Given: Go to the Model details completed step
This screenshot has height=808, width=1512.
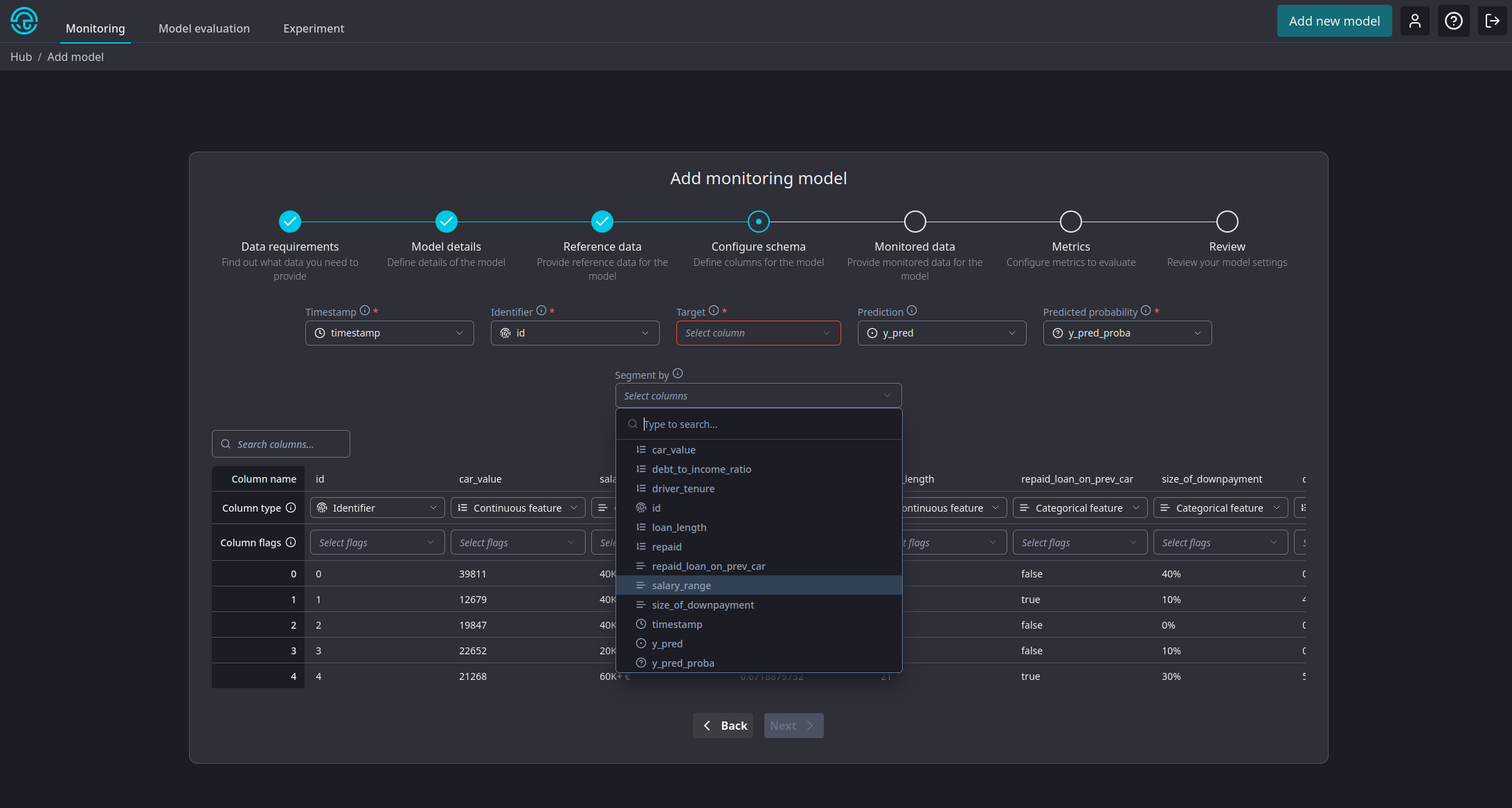Looking at the screenshot, I should click(446, 222).
